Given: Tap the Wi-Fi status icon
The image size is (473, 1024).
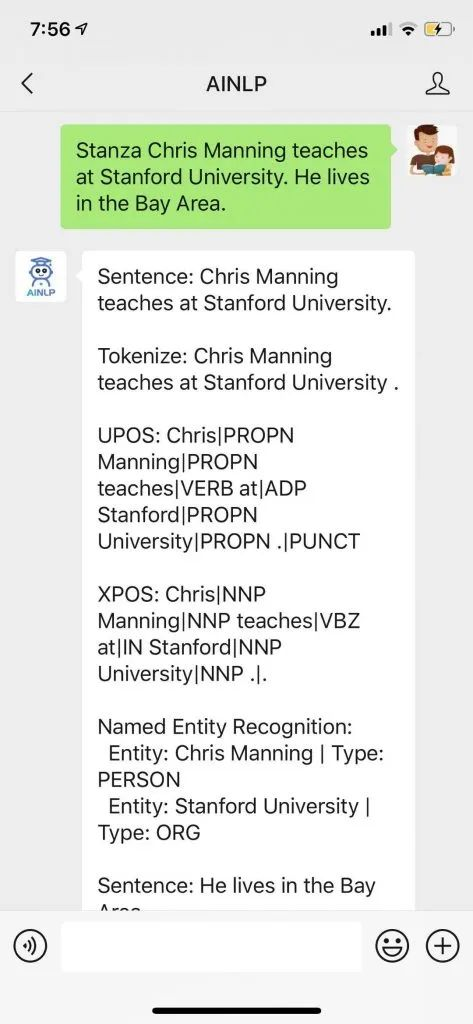Looking at the screenshot, I should [409, 29].
